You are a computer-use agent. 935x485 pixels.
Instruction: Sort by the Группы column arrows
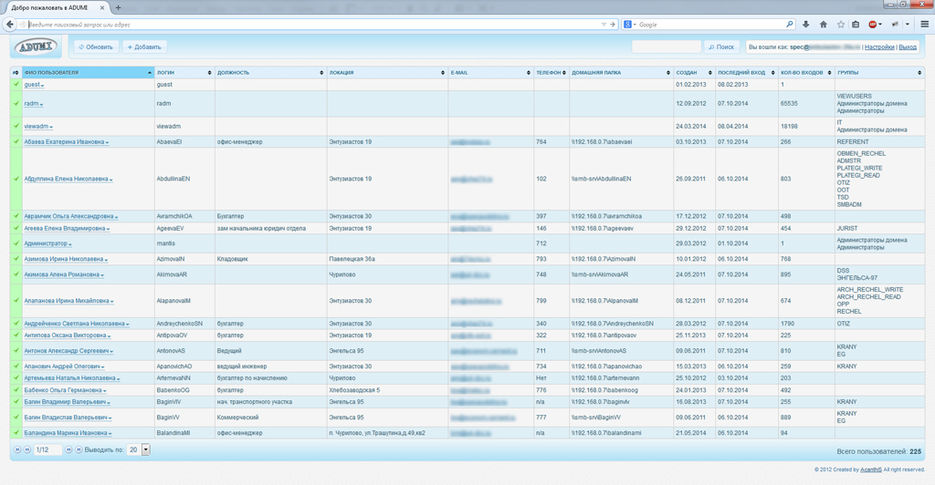click(919, 73)
